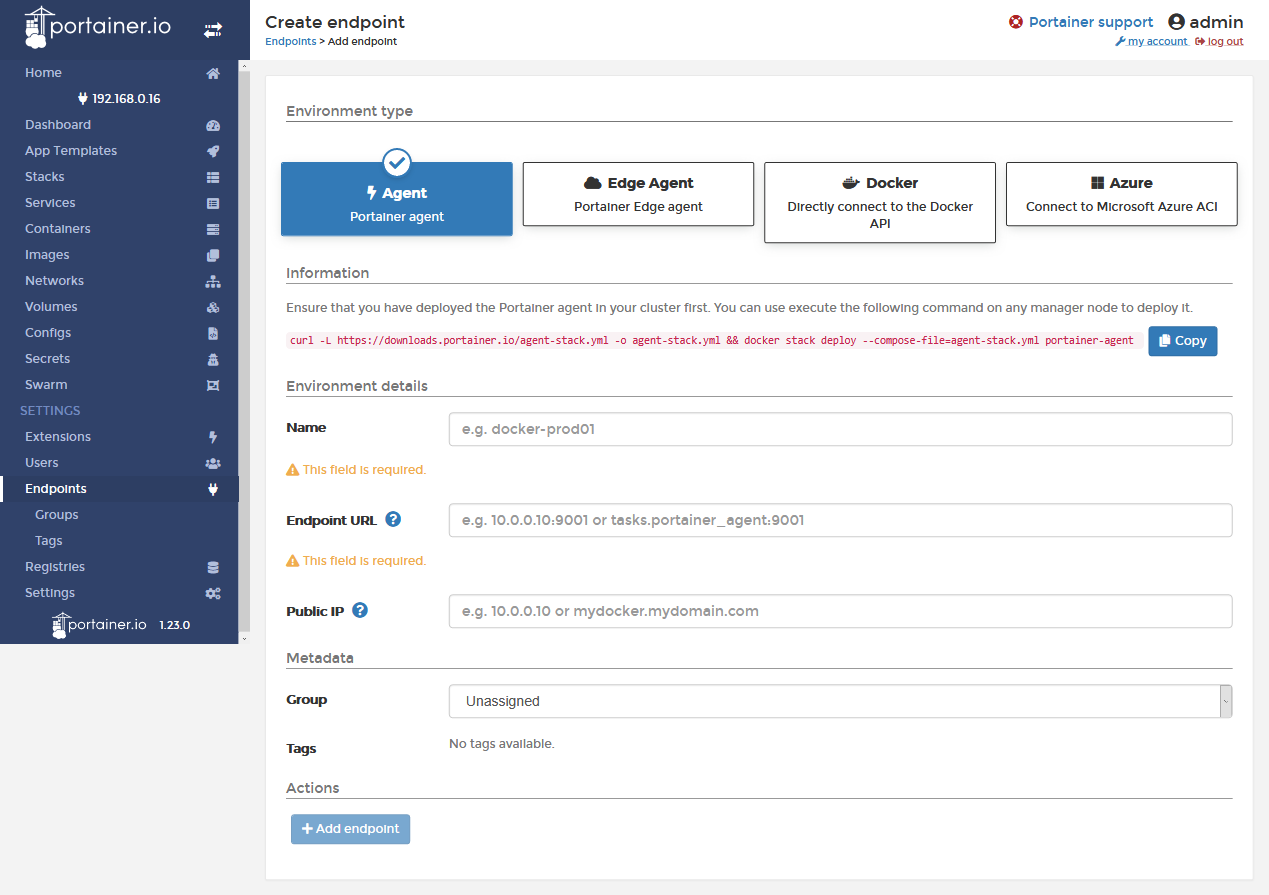The image size is (1269, 895).
Task: Click the App Templates rocket icon
Action: pyautogui.click(x=212, y=151)
